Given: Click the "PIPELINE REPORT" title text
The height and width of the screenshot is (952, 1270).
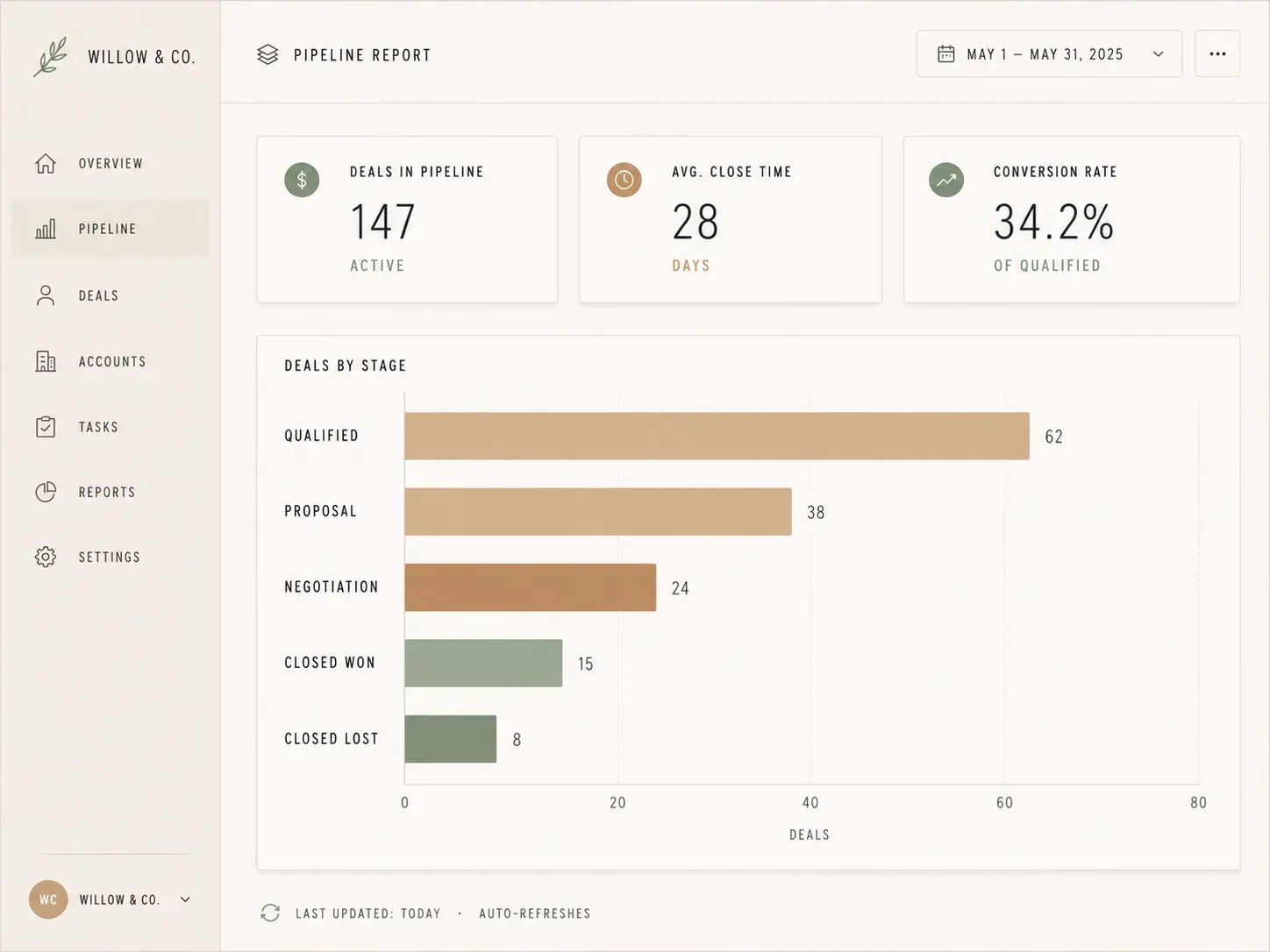Looking at the screenshot, I should [362, 55].
